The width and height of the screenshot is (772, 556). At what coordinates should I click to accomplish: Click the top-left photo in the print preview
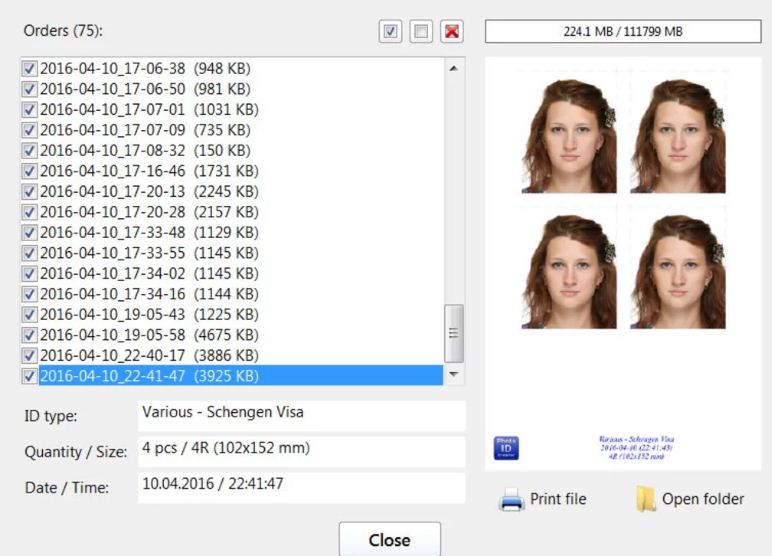(x=569, y=136)
